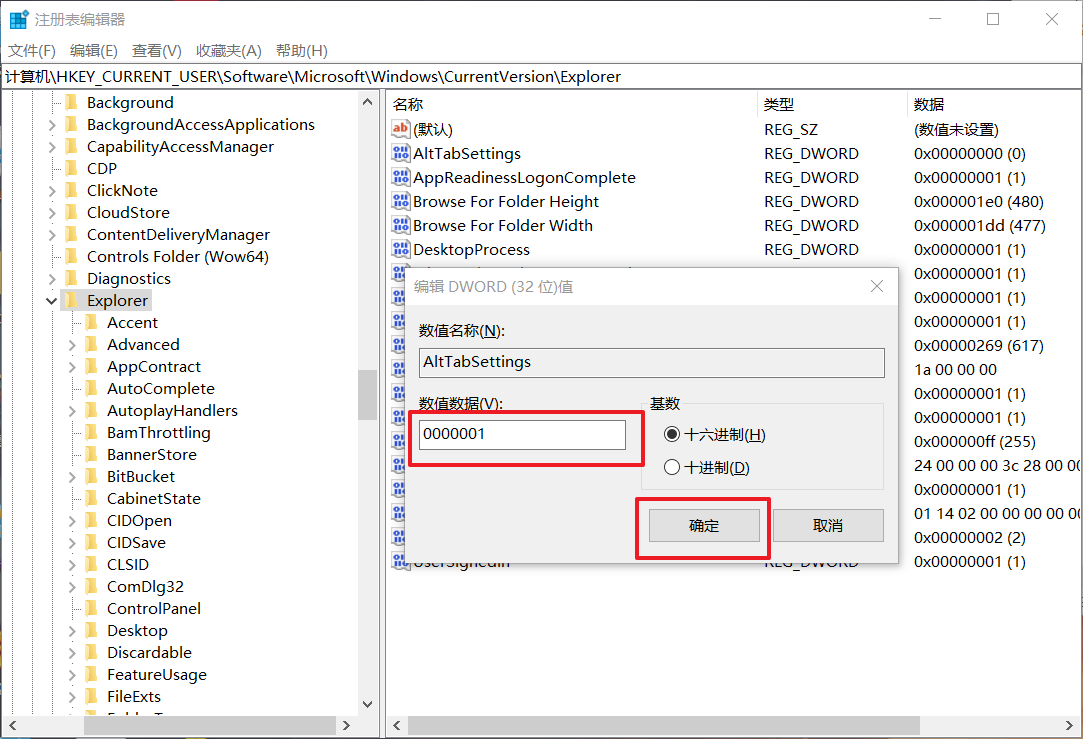Click the Registry Editor app icon in title bar
The image size is (1083, 739).
coord(19,19)
